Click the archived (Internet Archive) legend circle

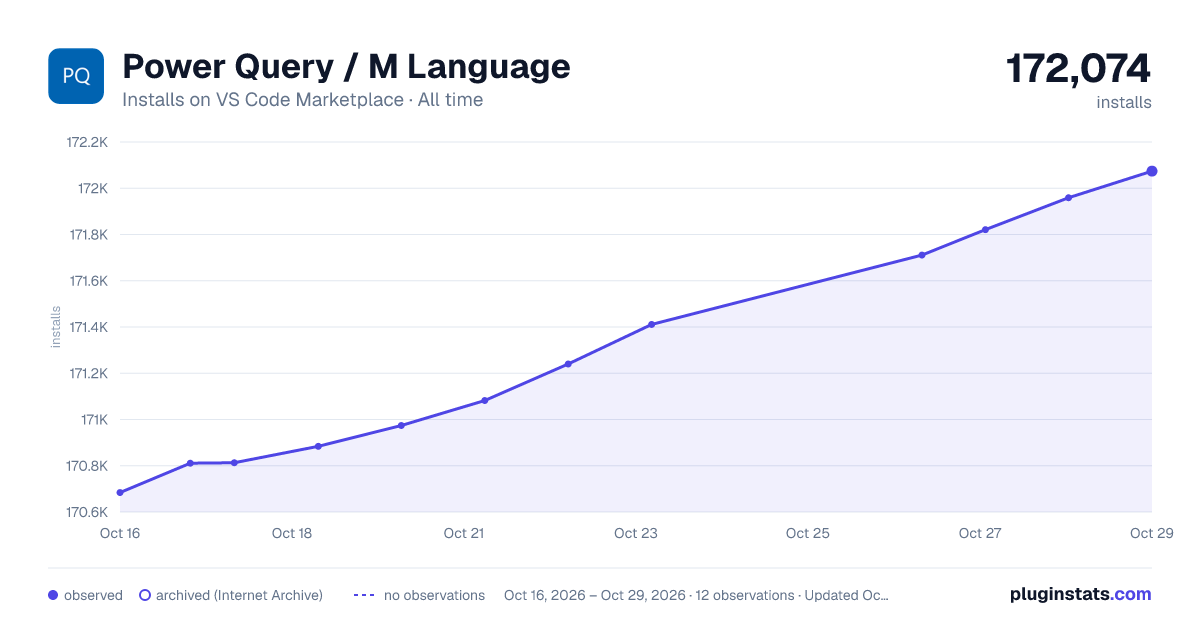[145, 595]
